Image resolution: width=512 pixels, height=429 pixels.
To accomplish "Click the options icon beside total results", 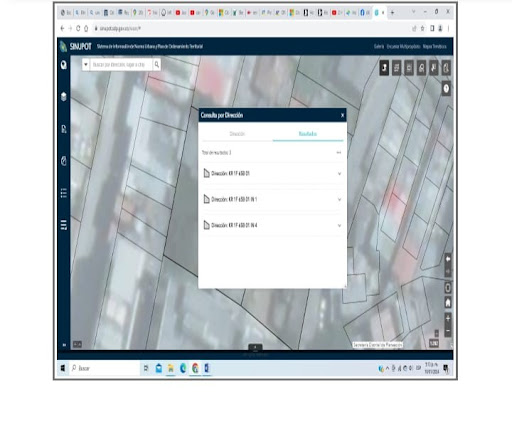I will (x=339, y=153).
